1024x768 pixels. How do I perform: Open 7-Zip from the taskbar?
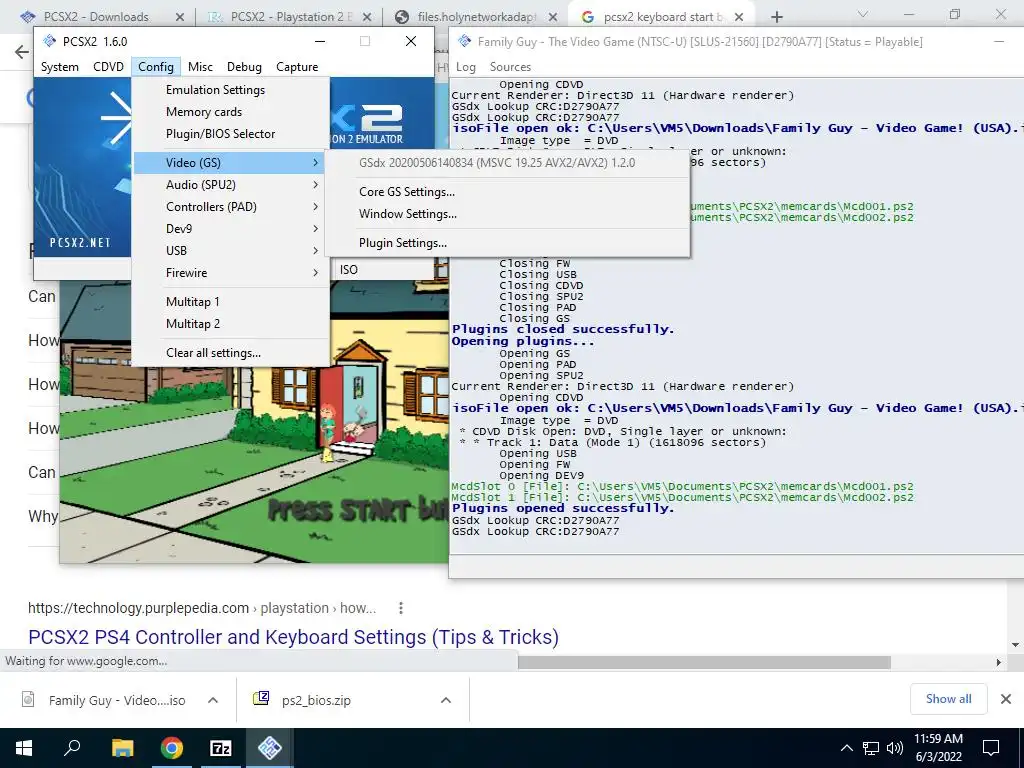(221, 748)
